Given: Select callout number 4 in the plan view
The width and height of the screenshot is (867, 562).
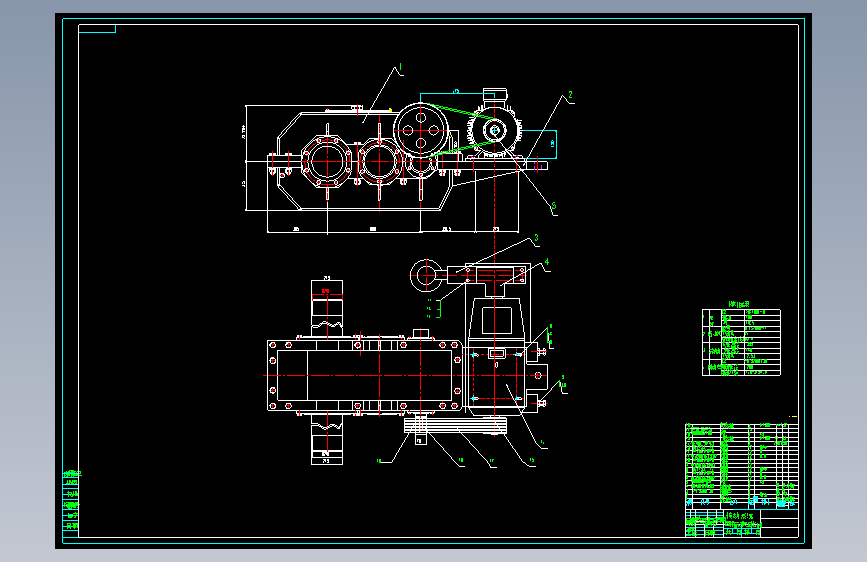Looking at the screenshot, I should tap(546, 262).
